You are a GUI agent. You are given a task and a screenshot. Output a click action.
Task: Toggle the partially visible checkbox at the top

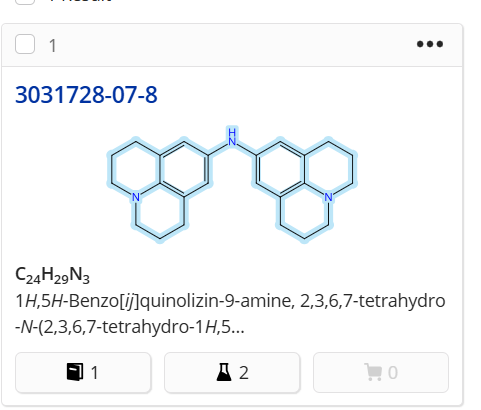pyautogui.click(x=25, y=2)
